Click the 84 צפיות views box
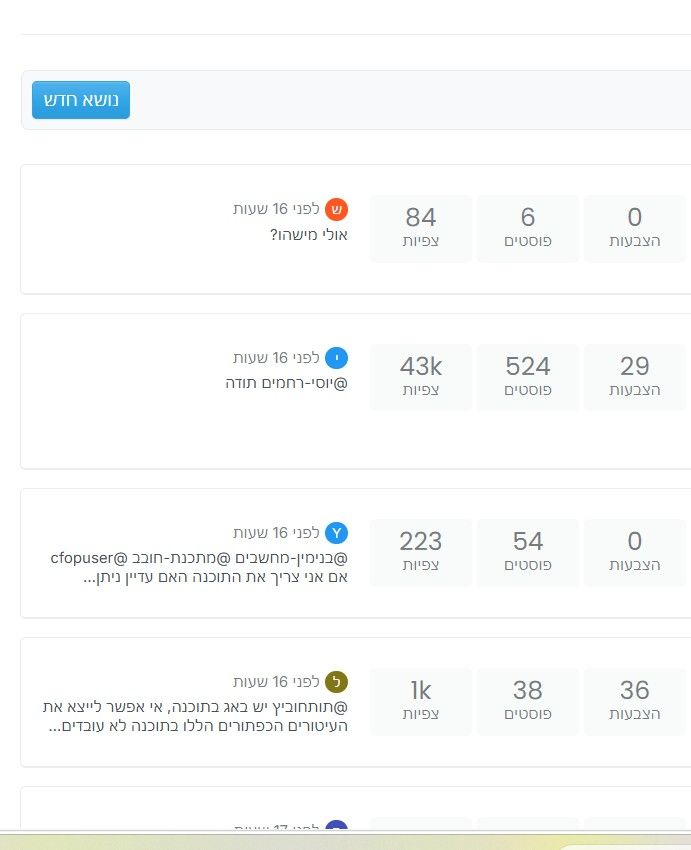This screenshot has width=691, height=850. tap(421, 228)
